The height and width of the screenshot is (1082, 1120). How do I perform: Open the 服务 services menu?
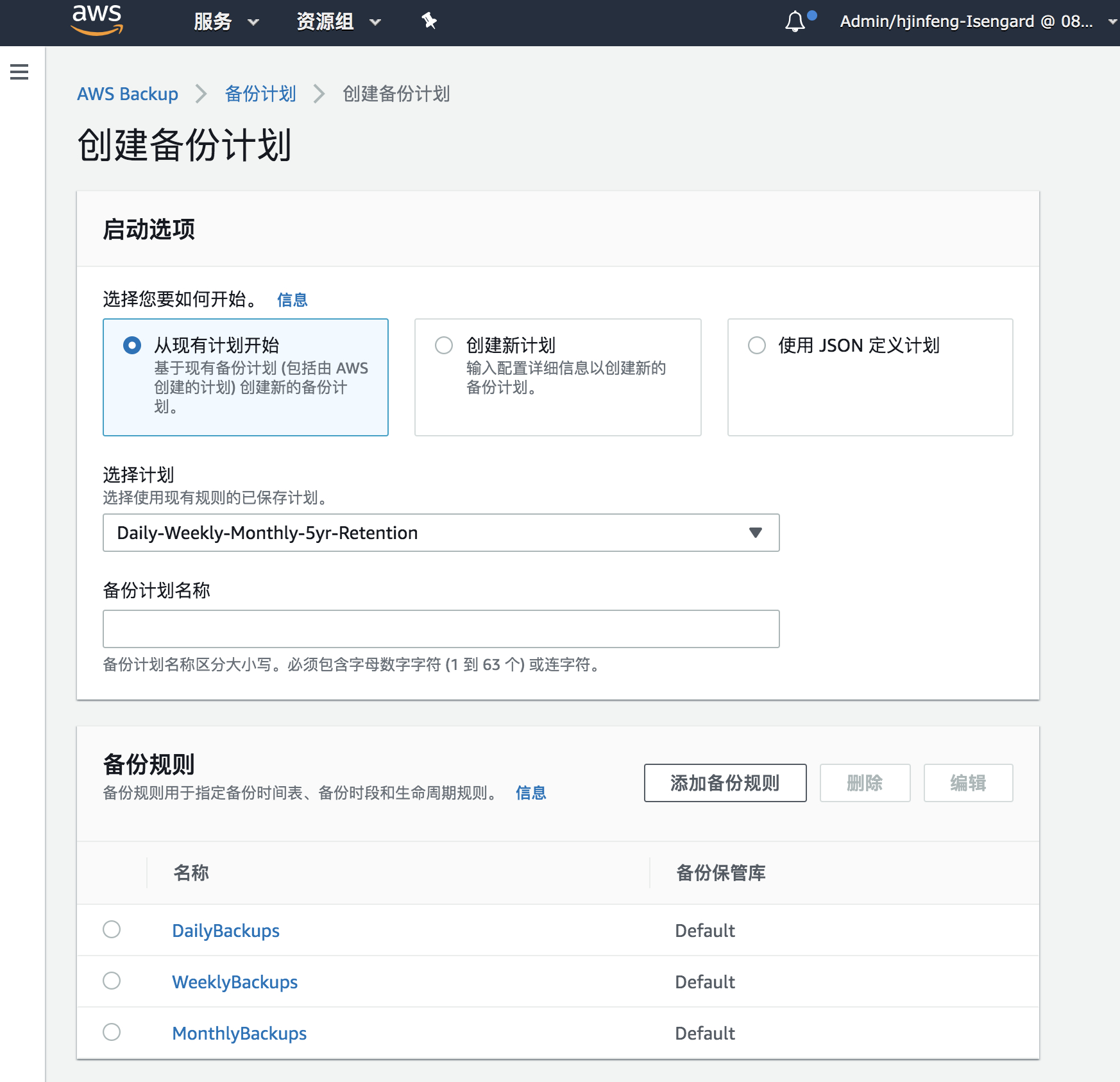(x=226, y=22)
